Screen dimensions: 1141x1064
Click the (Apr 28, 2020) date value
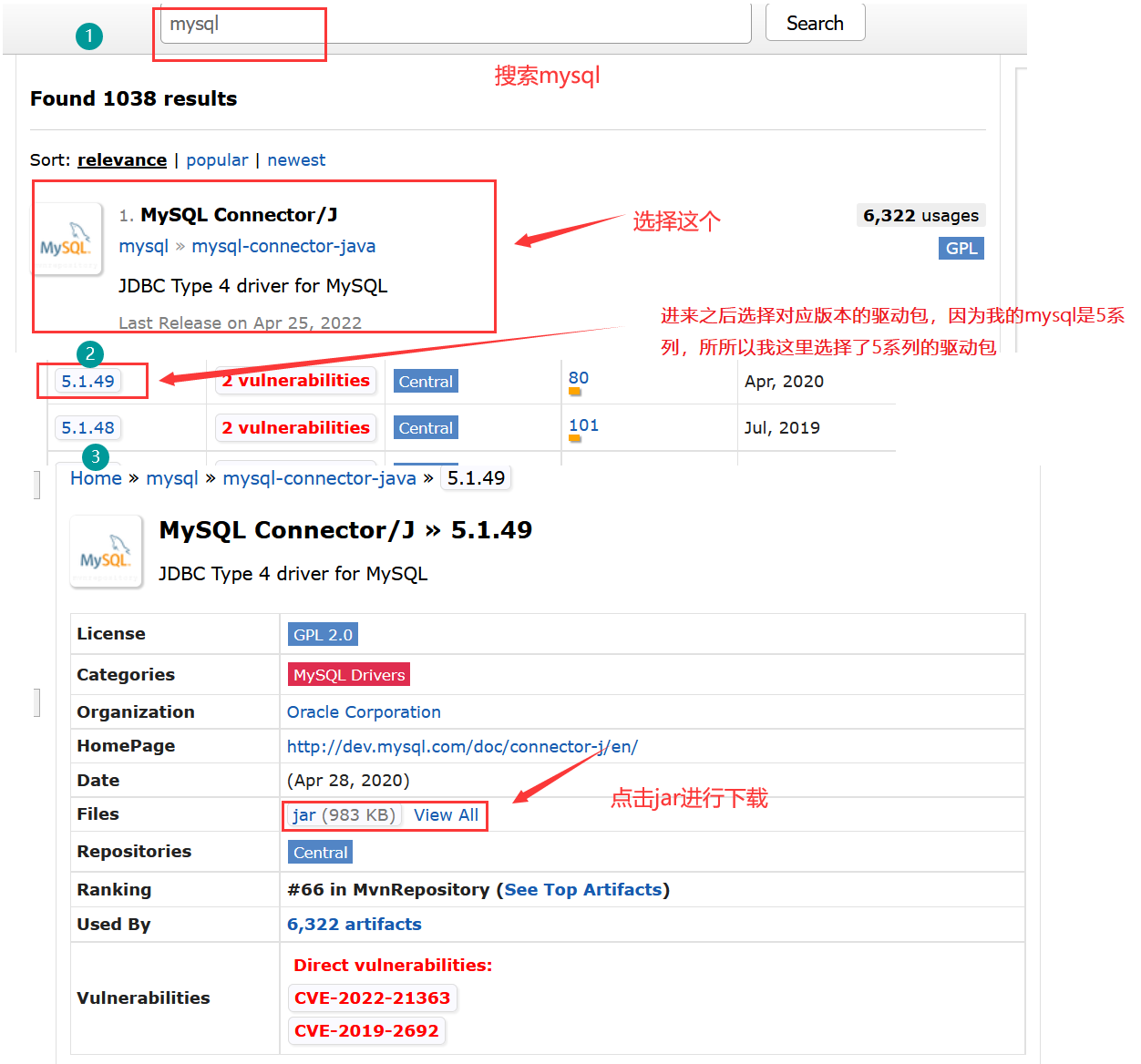coord(348,781)
